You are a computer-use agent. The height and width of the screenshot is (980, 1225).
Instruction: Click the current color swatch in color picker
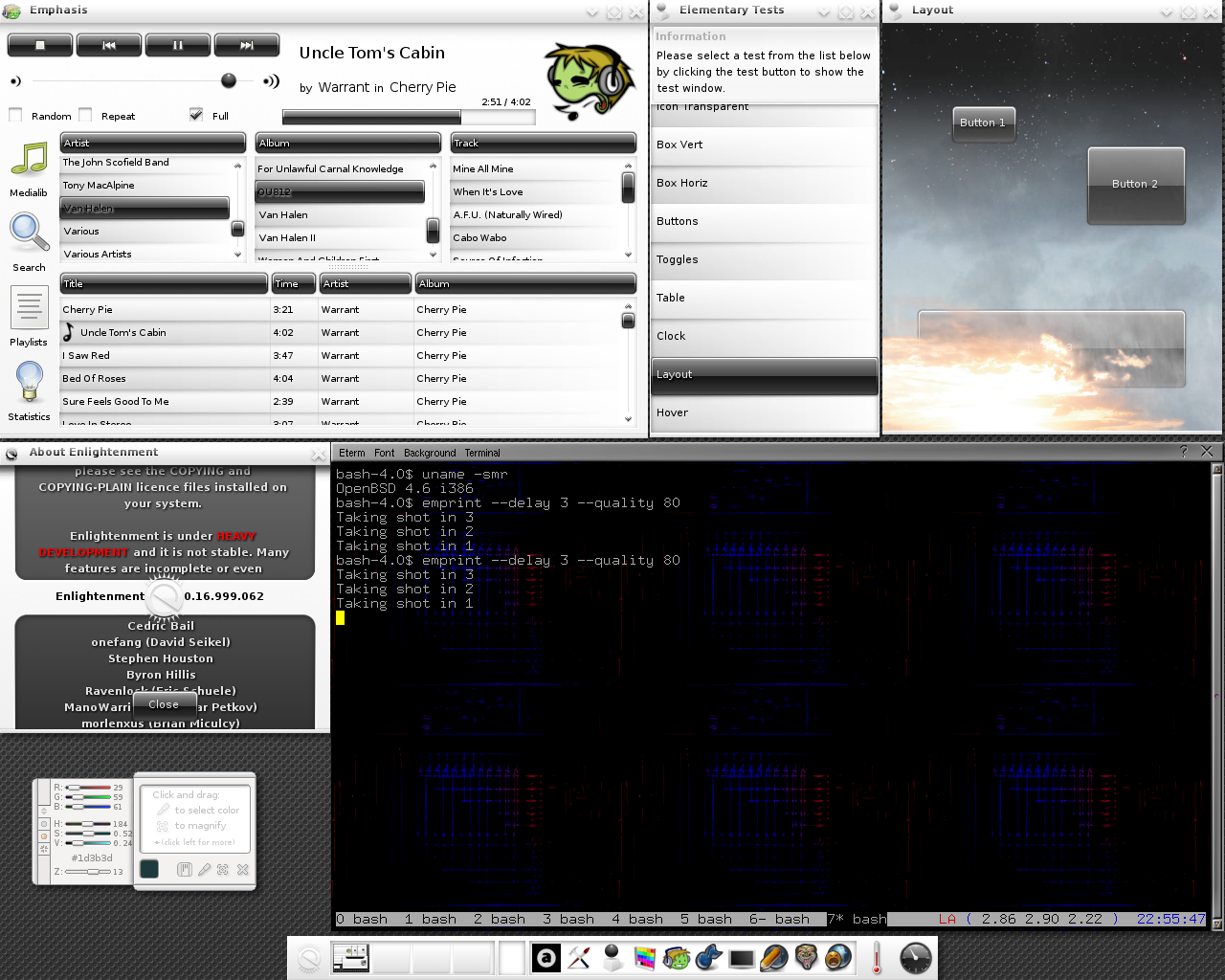[x=149, y=868]
